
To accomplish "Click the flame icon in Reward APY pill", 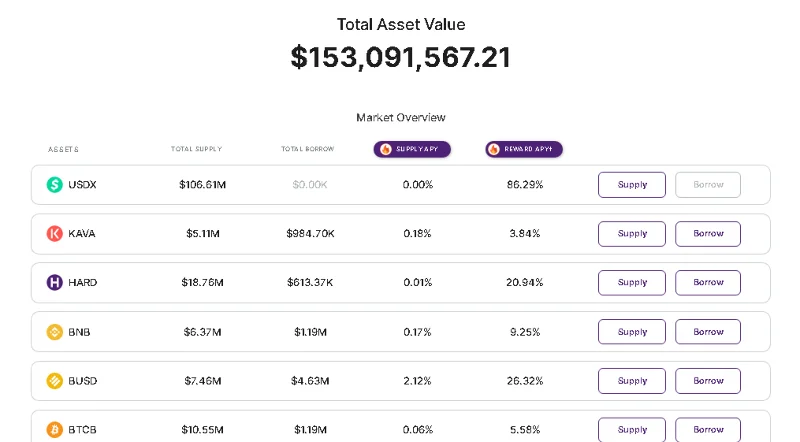I will [493, 149].
